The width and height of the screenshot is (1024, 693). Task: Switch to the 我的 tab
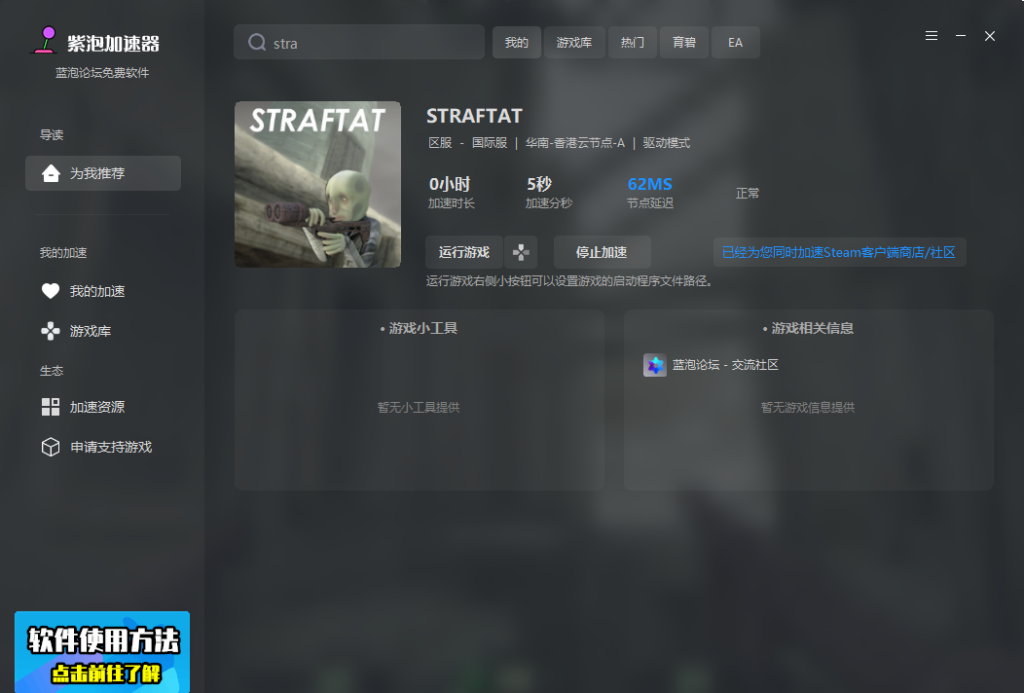click(516, 42)
